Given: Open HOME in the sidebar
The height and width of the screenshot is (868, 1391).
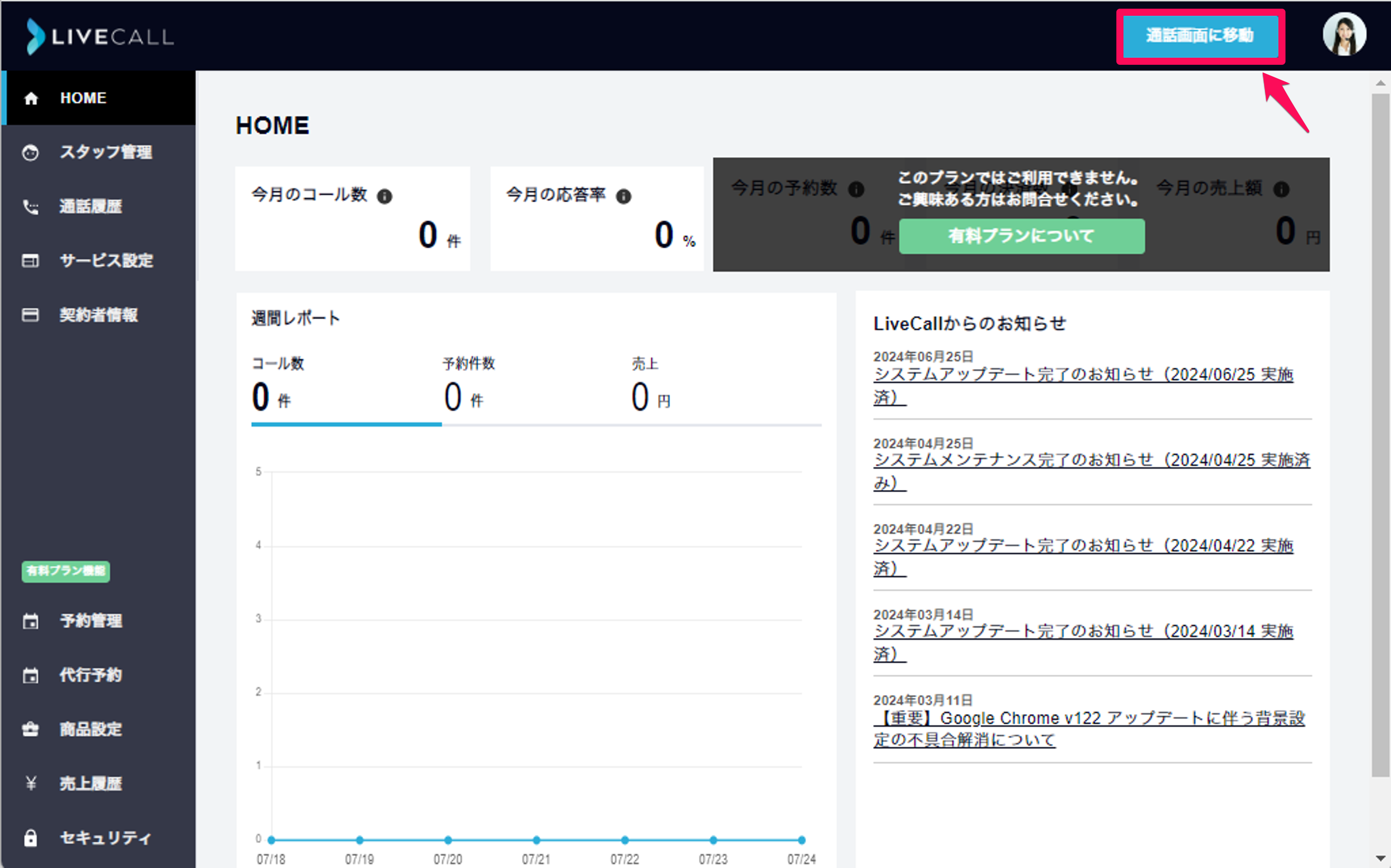Looking at the screenshot, I should point(98,98).
